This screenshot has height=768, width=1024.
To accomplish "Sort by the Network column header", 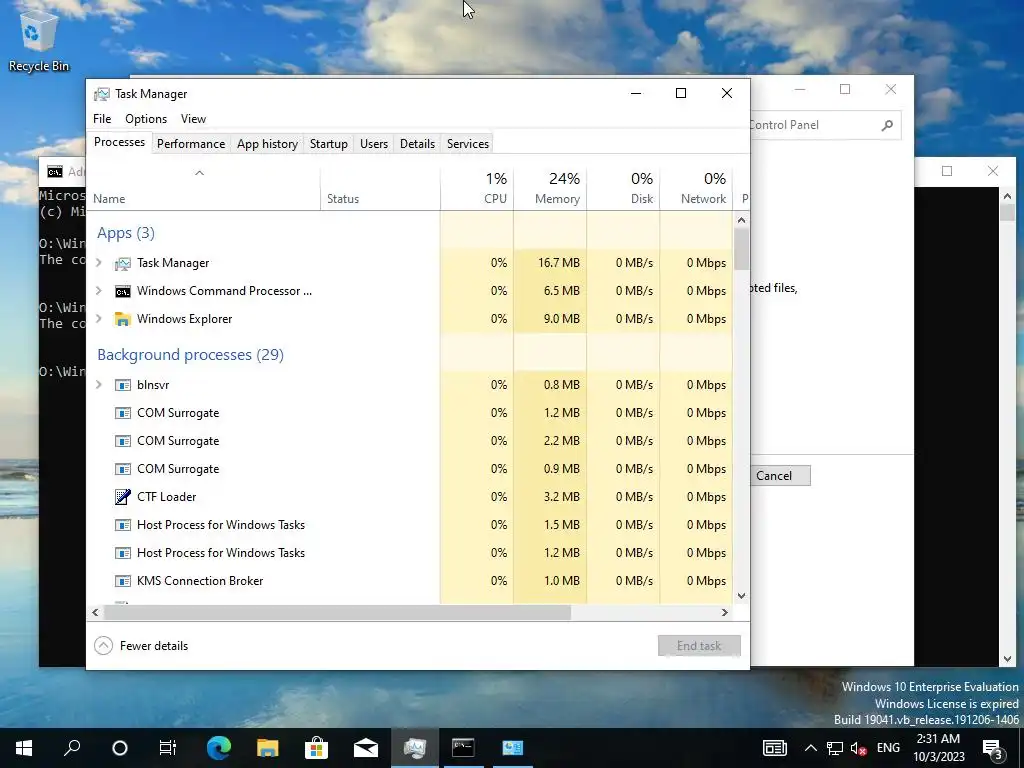I will coord(696,189).
